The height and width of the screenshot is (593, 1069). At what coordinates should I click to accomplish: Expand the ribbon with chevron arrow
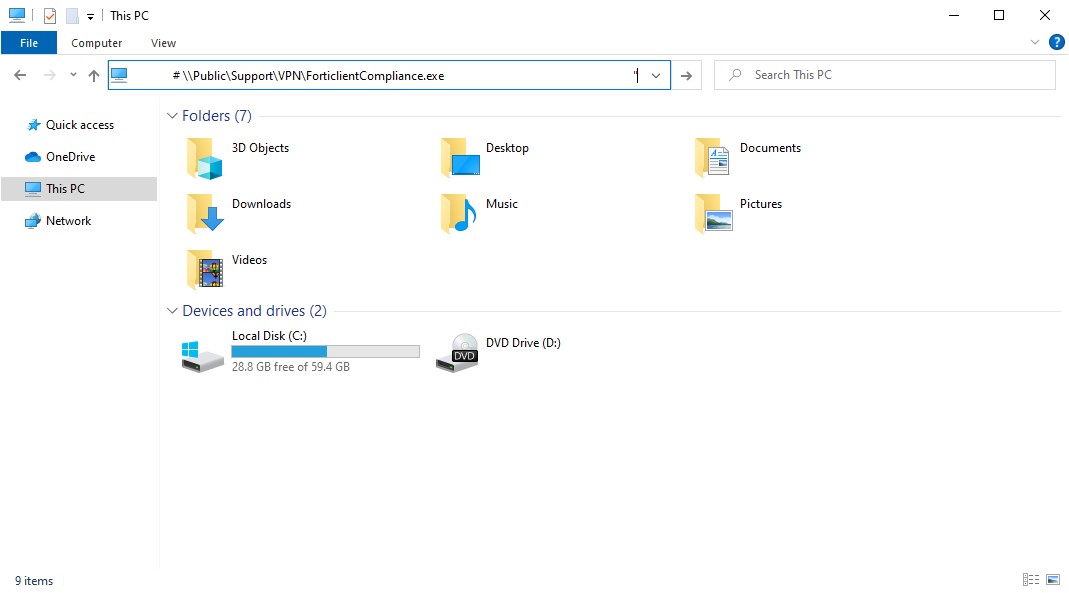pos(1035,43)
